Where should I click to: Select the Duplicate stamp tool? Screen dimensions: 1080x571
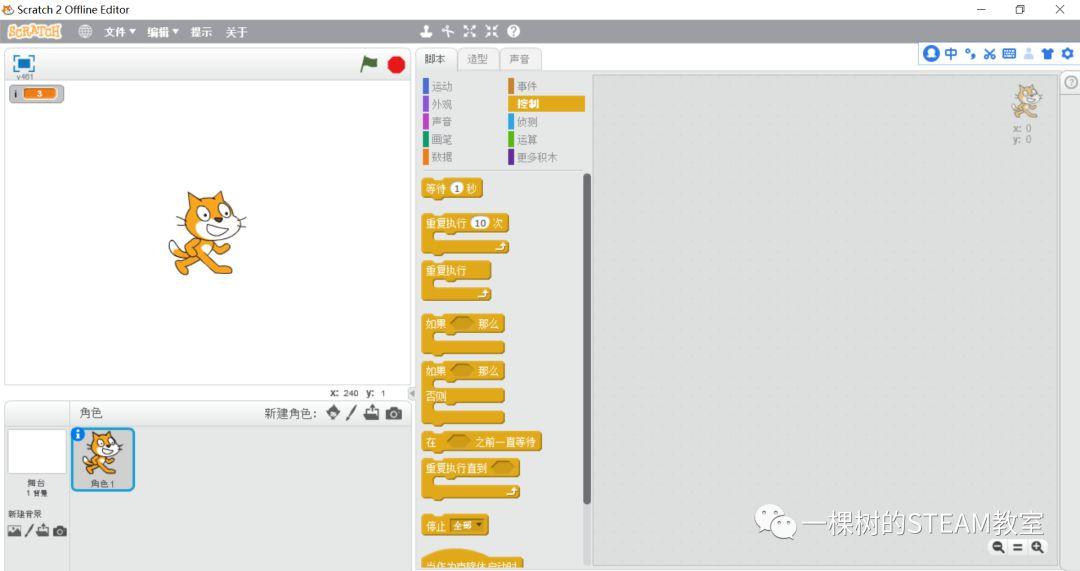[x=426, y=31]
